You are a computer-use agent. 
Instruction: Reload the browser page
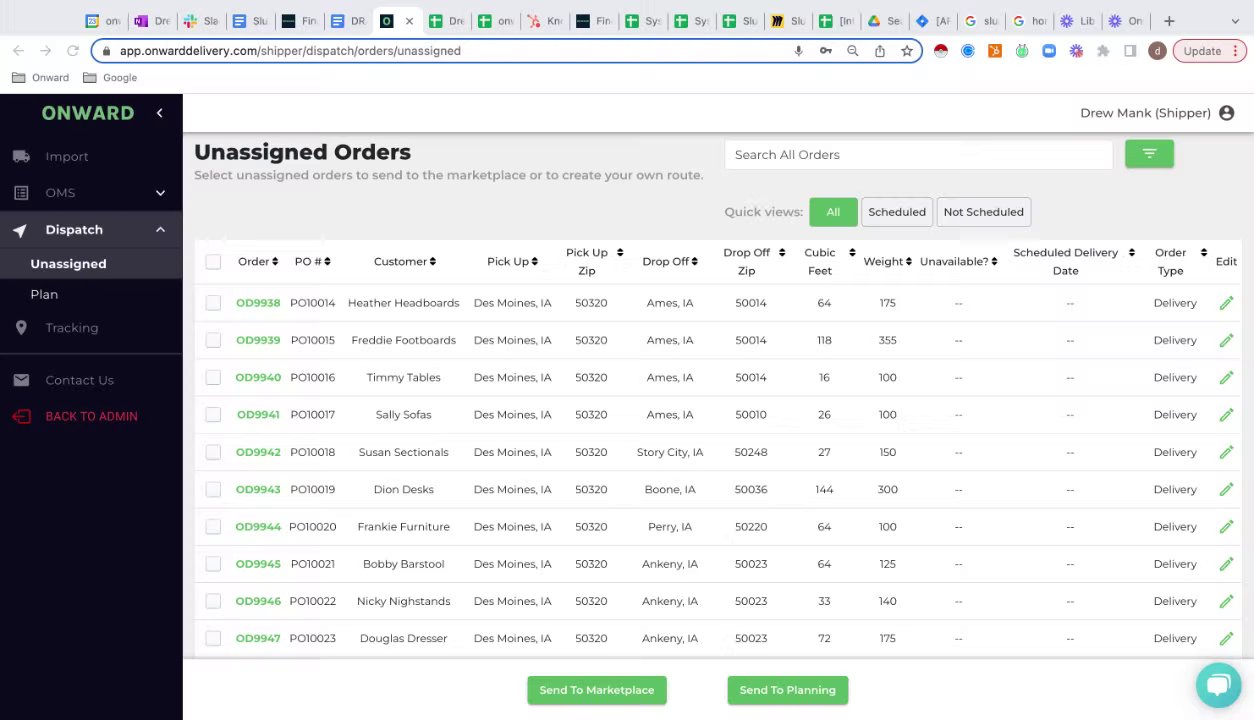click(72, 51)
